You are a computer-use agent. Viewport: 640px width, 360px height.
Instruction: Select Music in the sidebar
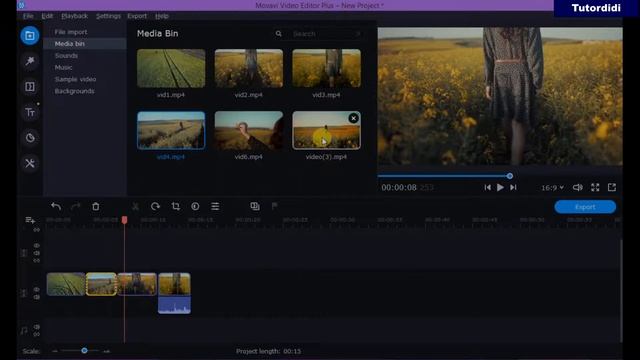[x=63, y=67]
